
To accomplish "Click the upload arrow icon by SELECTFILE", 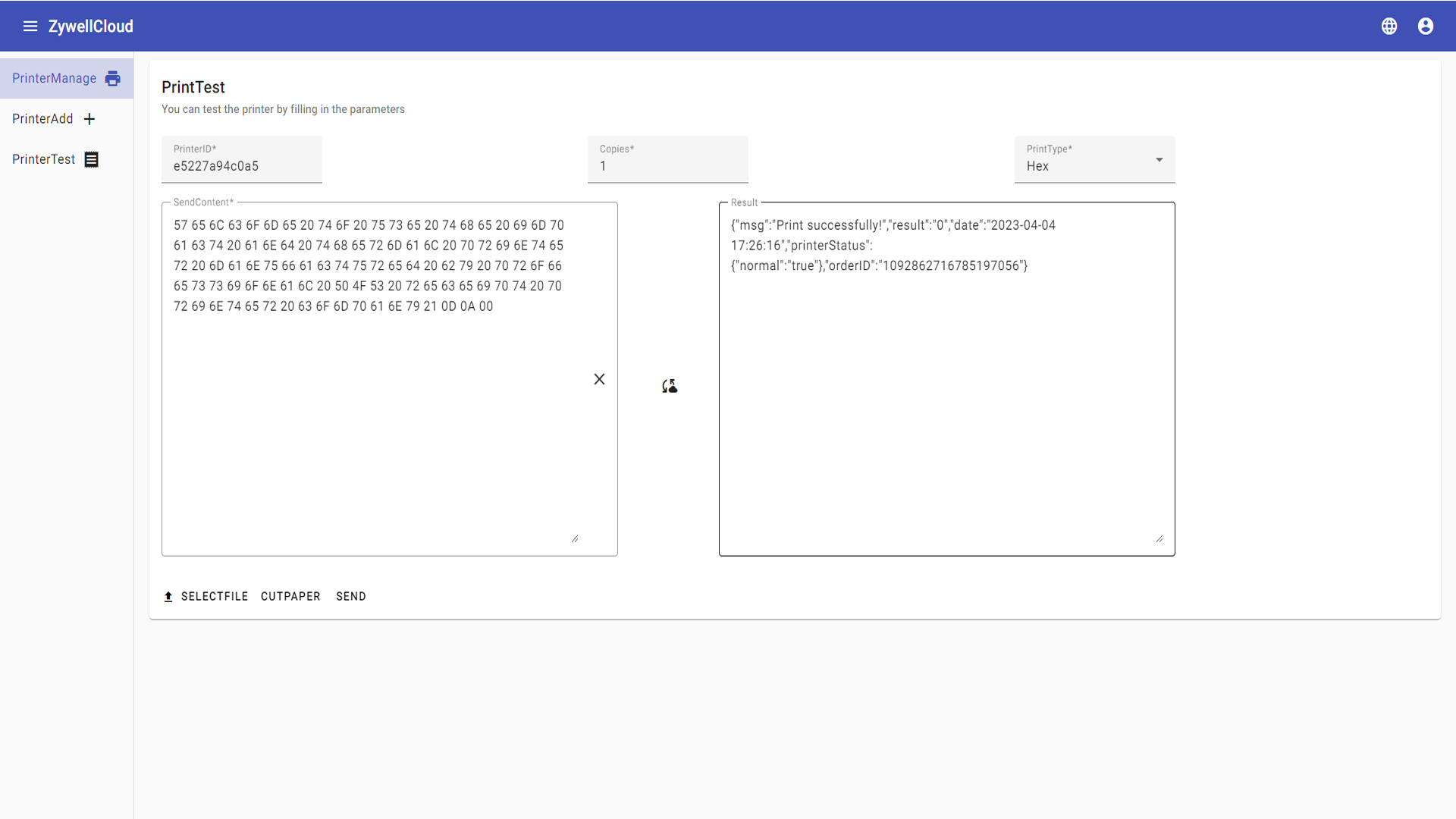I will tap(168, 597).
